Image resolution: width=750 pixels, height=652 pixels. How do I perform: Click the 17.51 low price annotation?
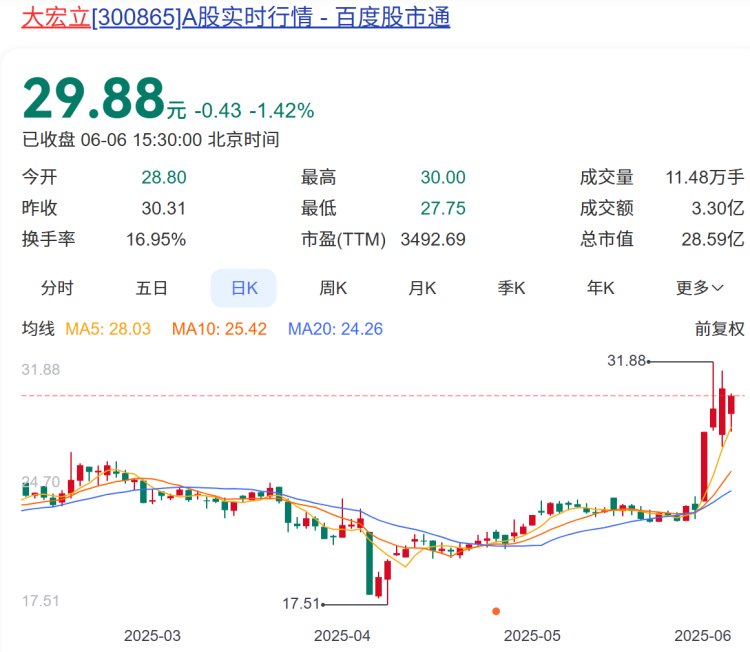tap(300, 604)
